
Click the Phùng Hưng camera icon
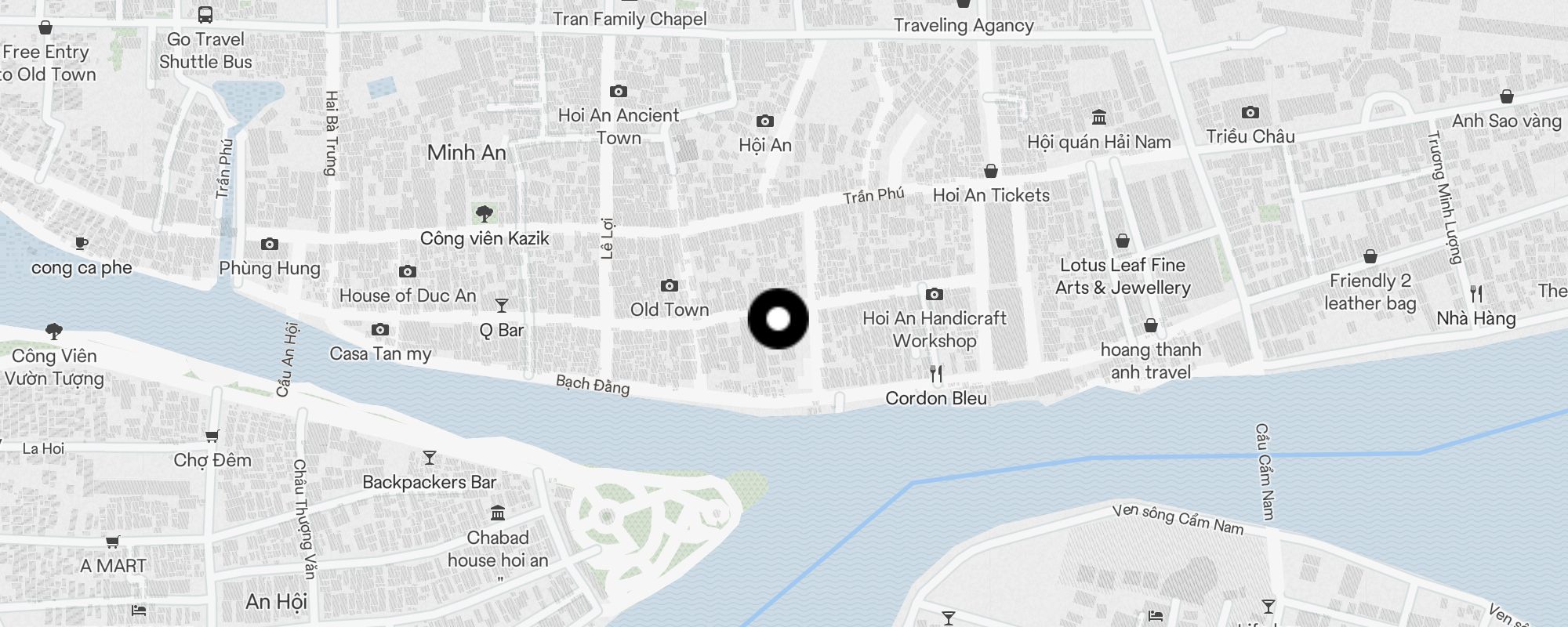[270, 244]
